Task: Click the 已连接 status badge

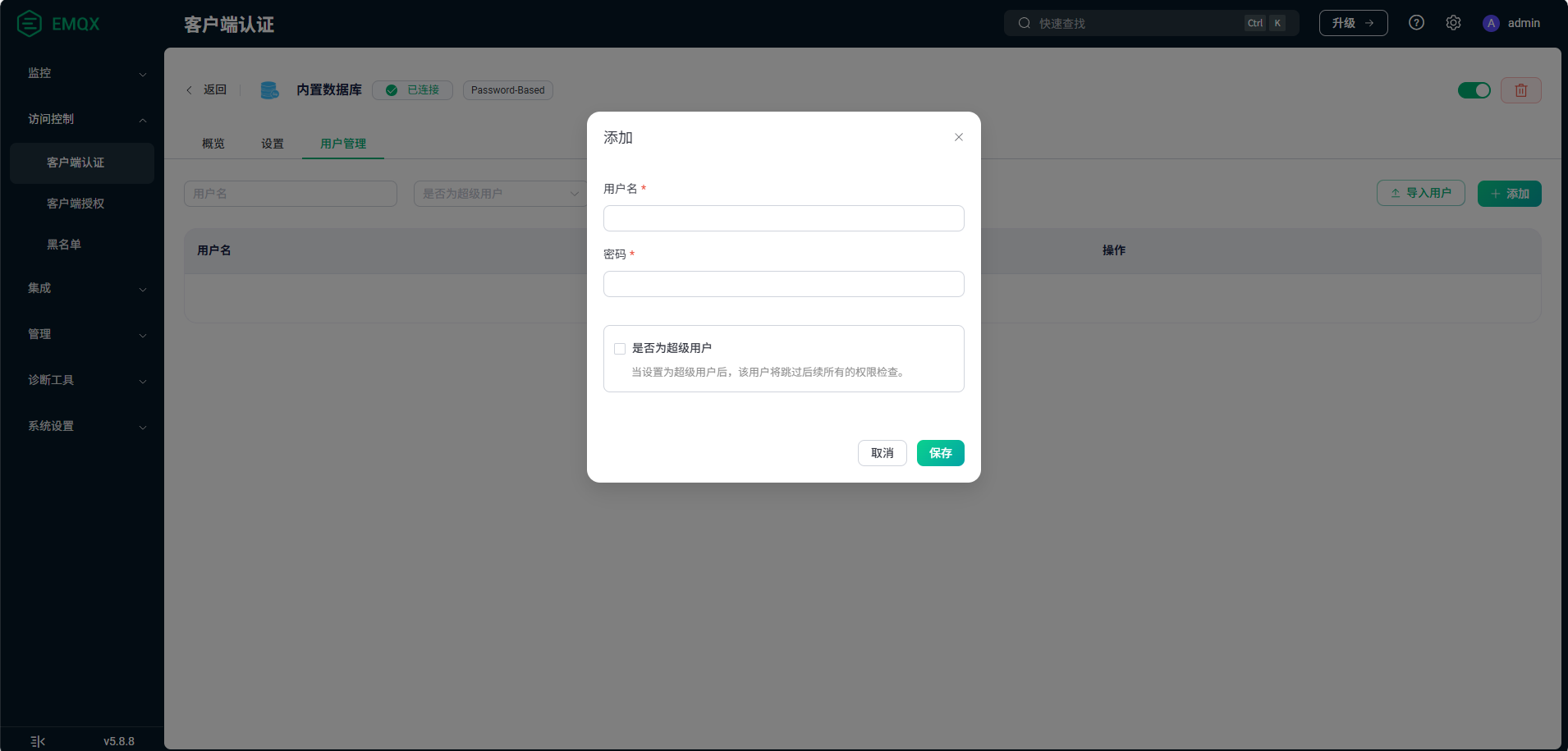Action: [x=413, y=90]
